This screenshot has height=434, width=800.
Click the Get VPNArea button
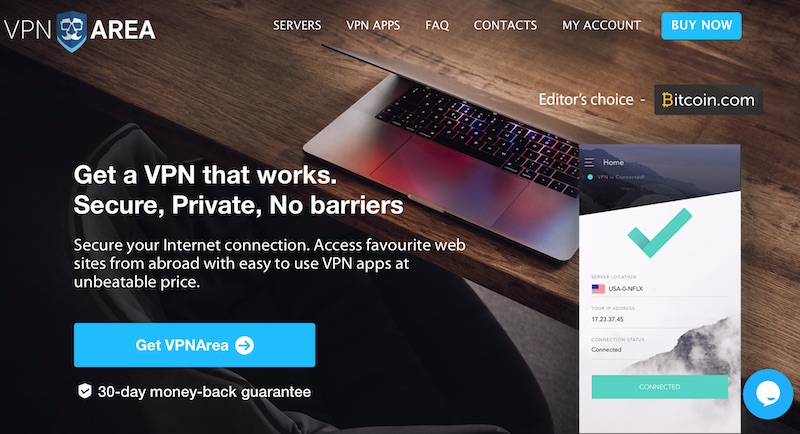(x=194, y=345)
